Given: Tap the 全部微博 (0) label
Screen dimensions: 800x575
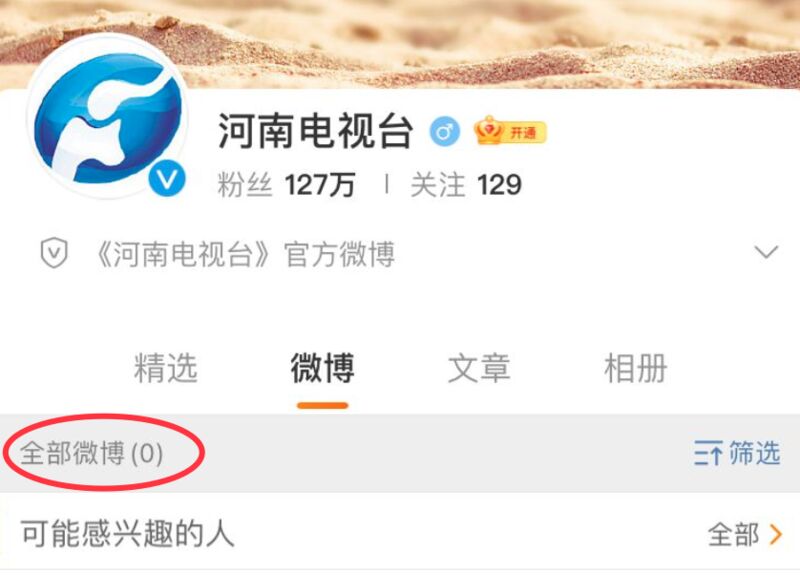Looking at the screenshot, I should pyautogui.click(x=91, y=453).
